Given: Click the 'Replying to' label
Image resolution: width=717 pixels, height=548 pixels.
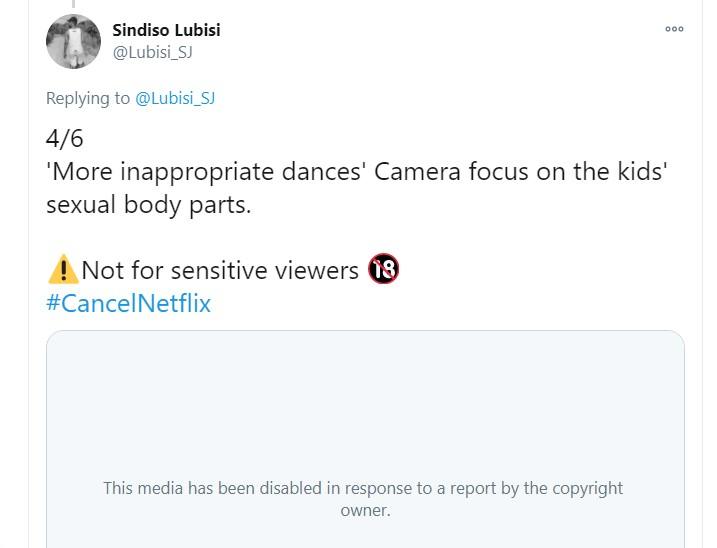Looking at the screenshot, I should [x=88, y=98].
